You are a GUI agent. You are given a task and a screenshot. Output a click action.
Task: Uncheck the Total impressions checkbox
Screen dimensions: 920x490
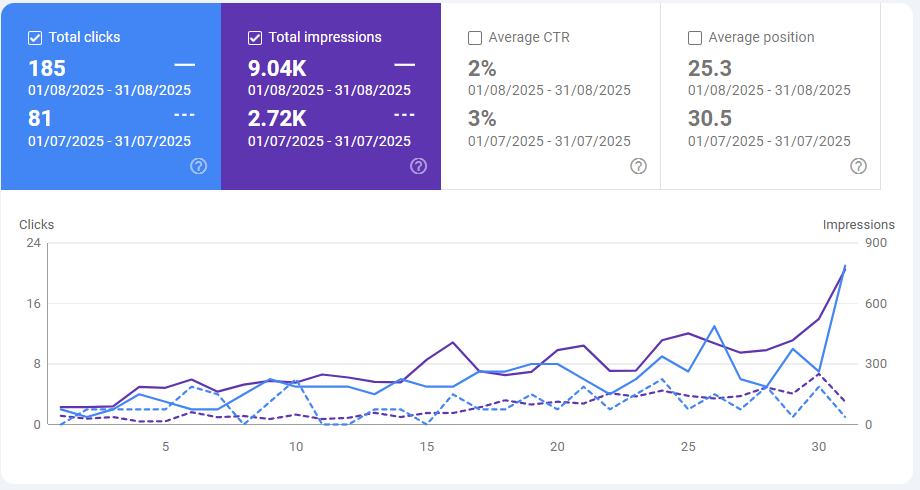(x=255, y=38)
